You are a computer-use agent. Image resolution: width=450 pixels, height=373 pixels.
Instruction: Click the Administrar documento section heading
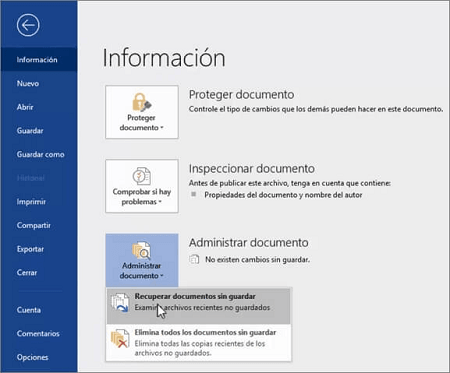[x=249, y=243]
